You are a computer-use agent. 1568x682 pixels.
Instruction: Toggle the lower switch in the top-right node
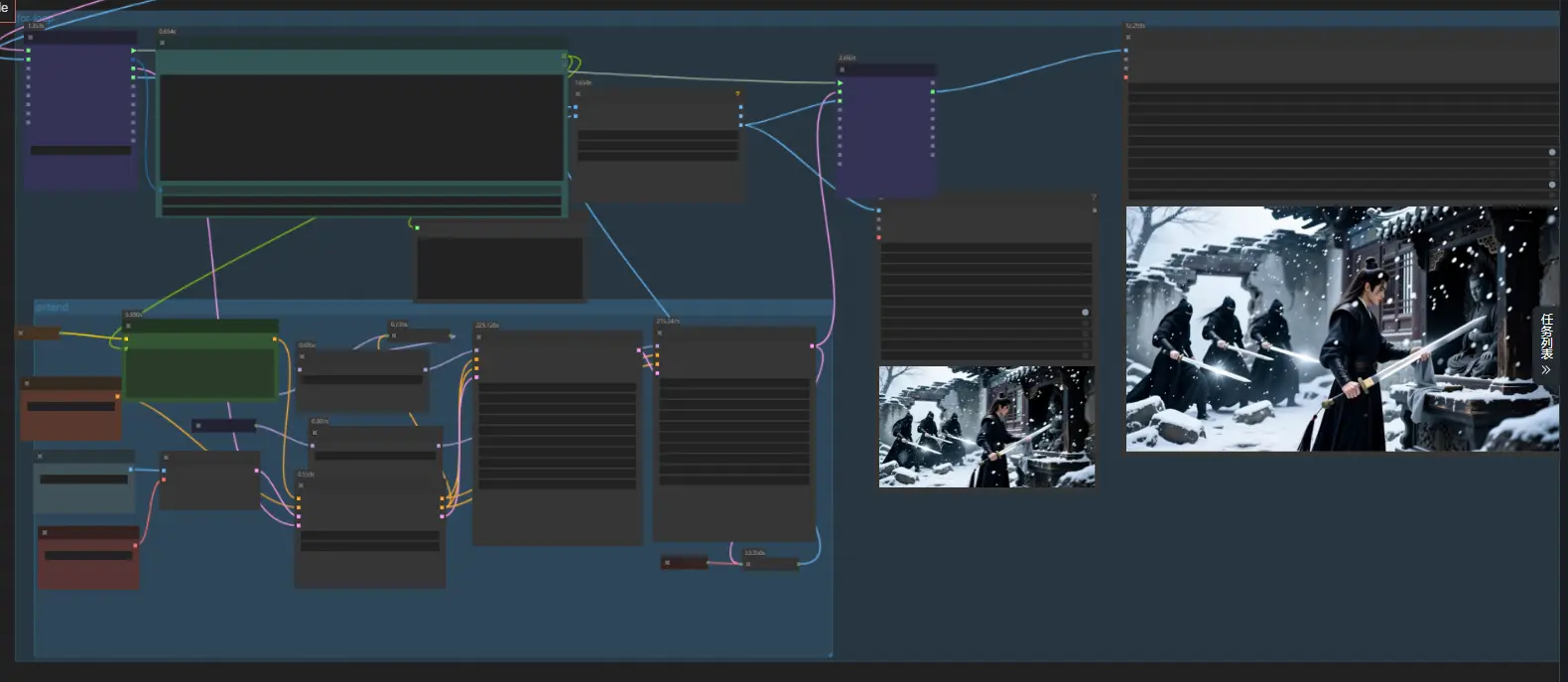pyautogui.click(x=1552, y=185)
